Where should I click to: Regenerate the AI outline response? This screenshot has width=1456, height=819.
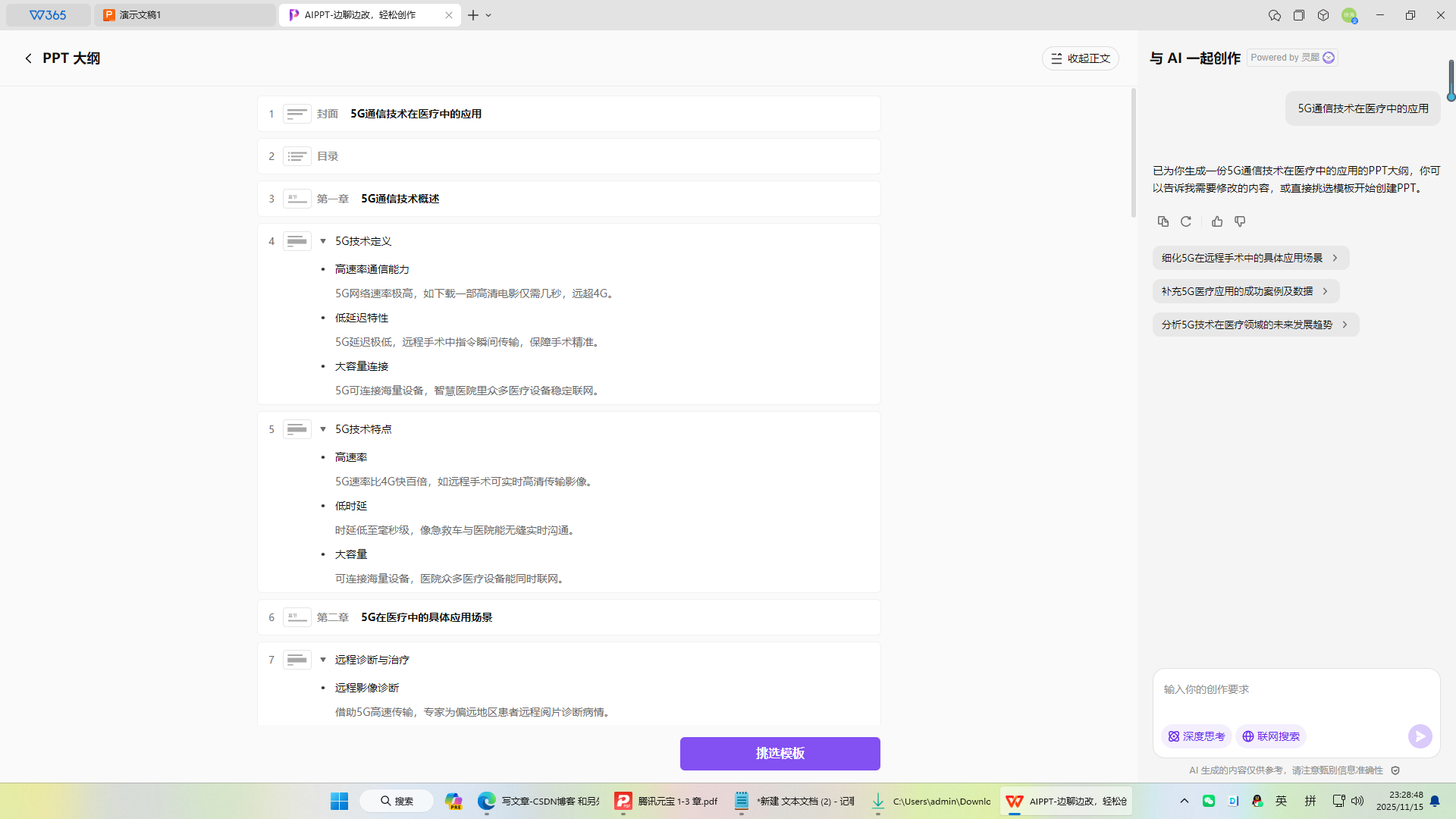pyautogui.click(x=1186, y=221)
